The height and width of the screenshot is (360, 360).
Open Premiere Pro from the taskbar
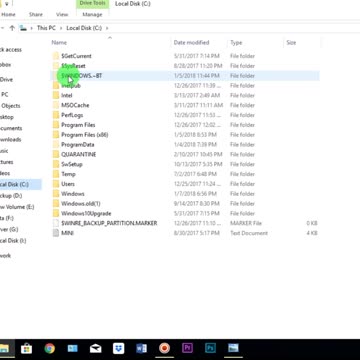coord(187,348)
